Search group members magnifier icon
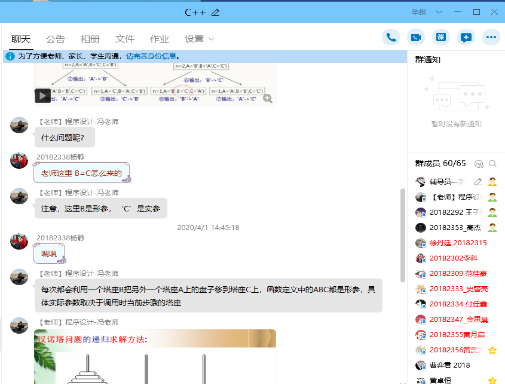The width and height of the screenshot is (505, 384). 492,164
